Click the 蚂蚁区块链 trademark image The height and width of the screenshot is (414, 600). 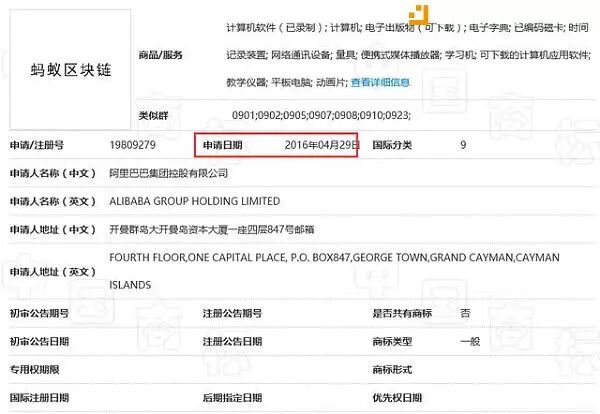[x=70, y=70]
